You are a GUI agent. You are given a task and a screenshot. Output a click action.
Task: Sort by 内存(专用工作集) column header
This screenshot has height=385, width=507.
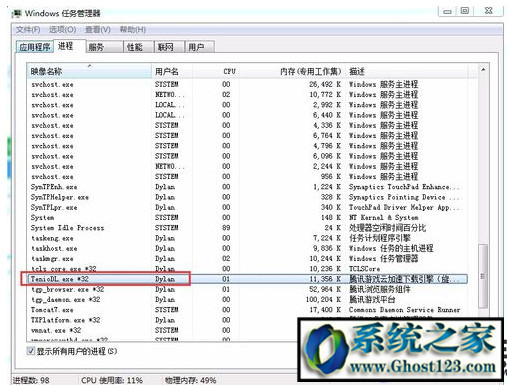292,71
